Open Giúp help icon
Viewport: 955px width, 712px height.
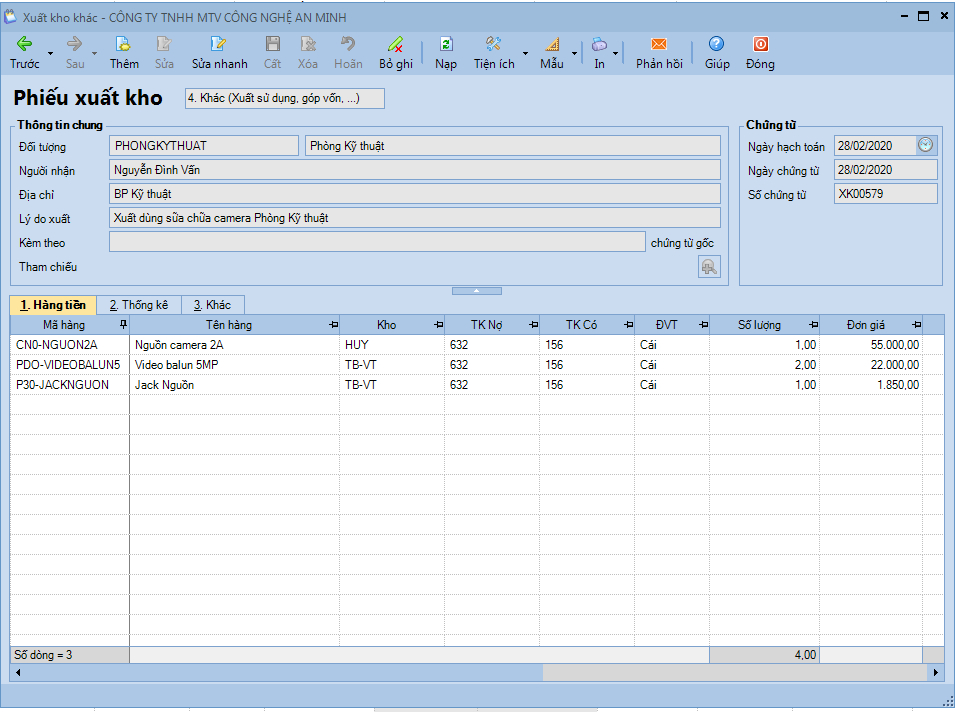click(716, 44)
